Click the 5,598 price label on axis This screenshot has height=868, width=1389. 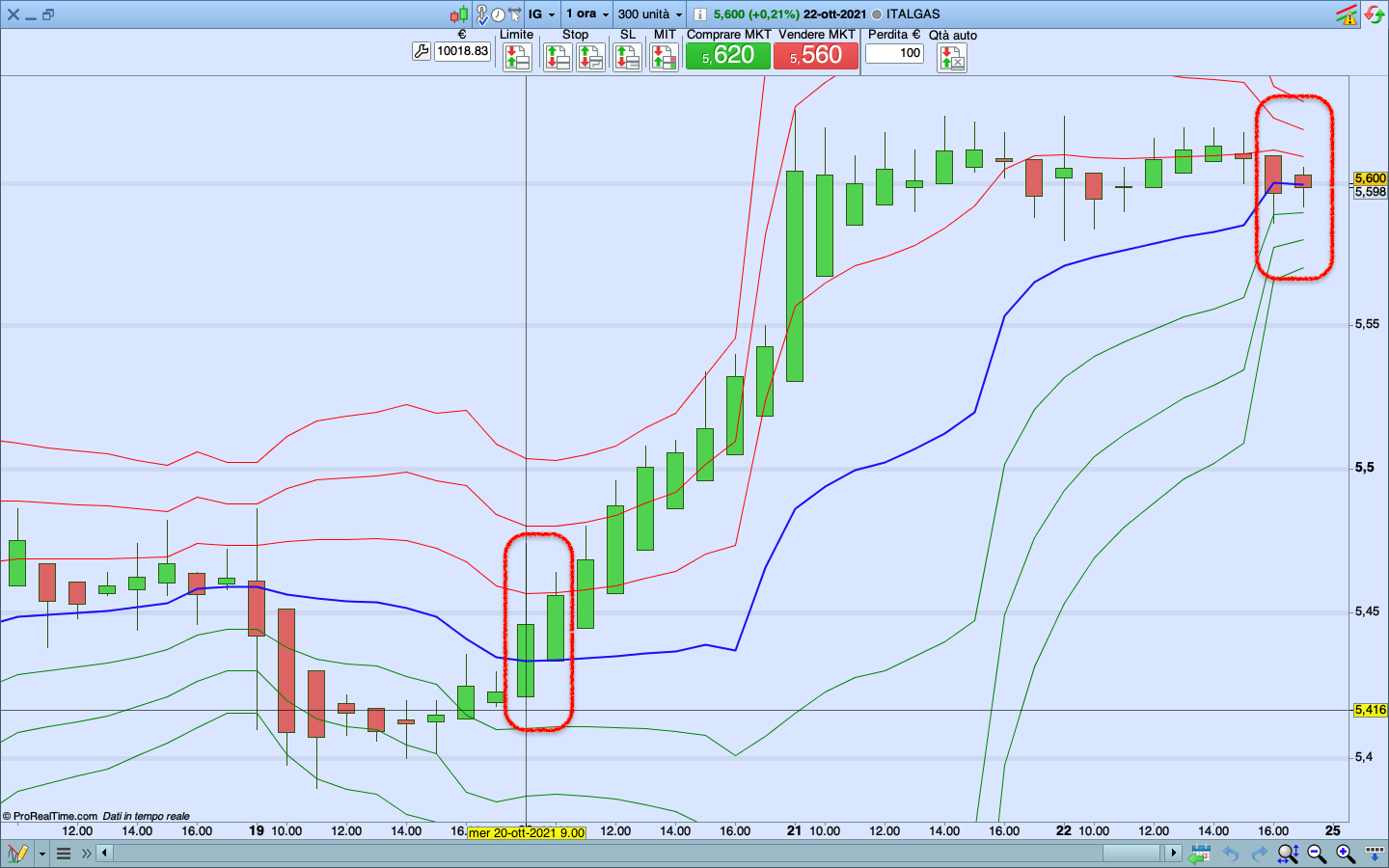point(1370,192)
